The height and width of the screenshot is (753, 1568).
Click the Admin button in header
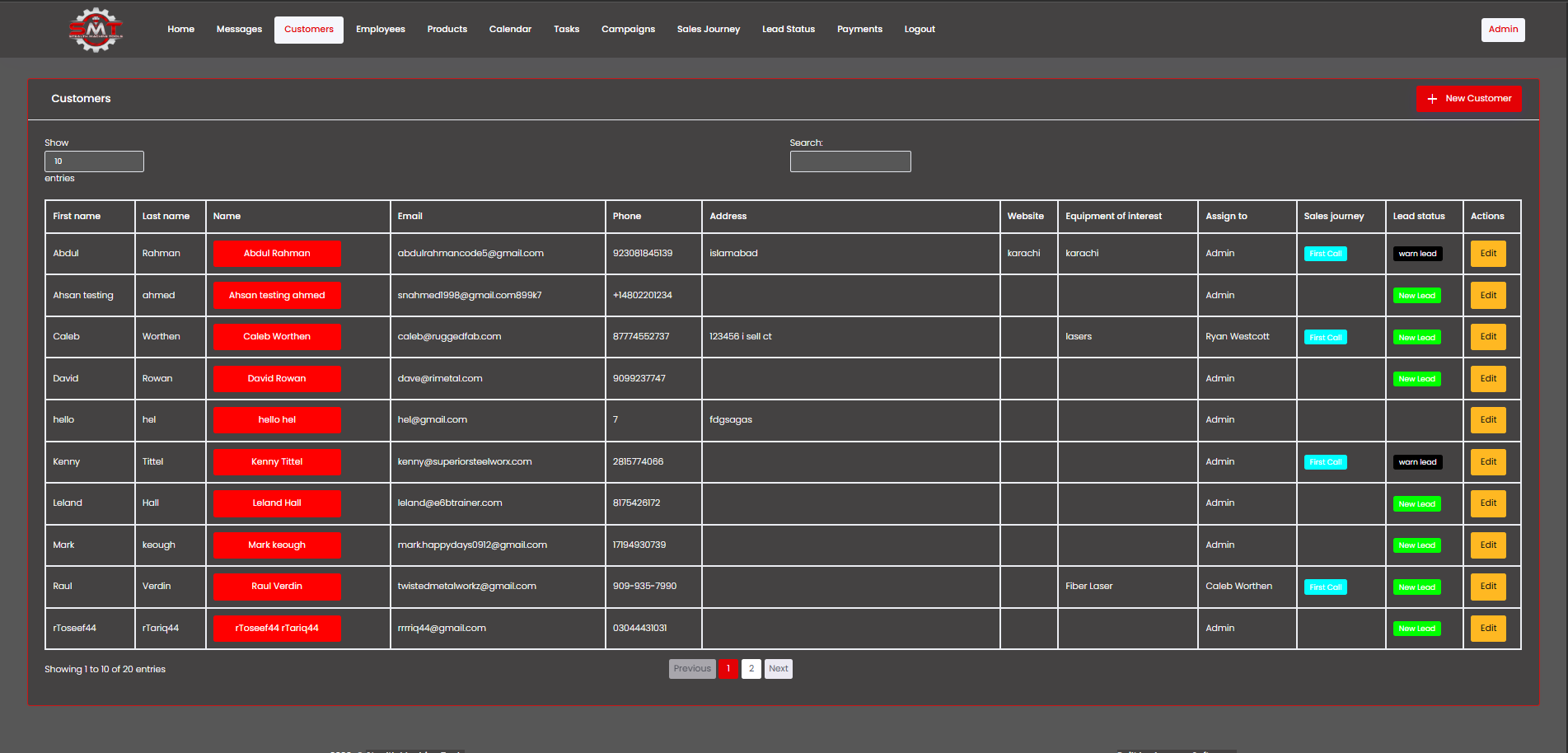pos(1503,30)
